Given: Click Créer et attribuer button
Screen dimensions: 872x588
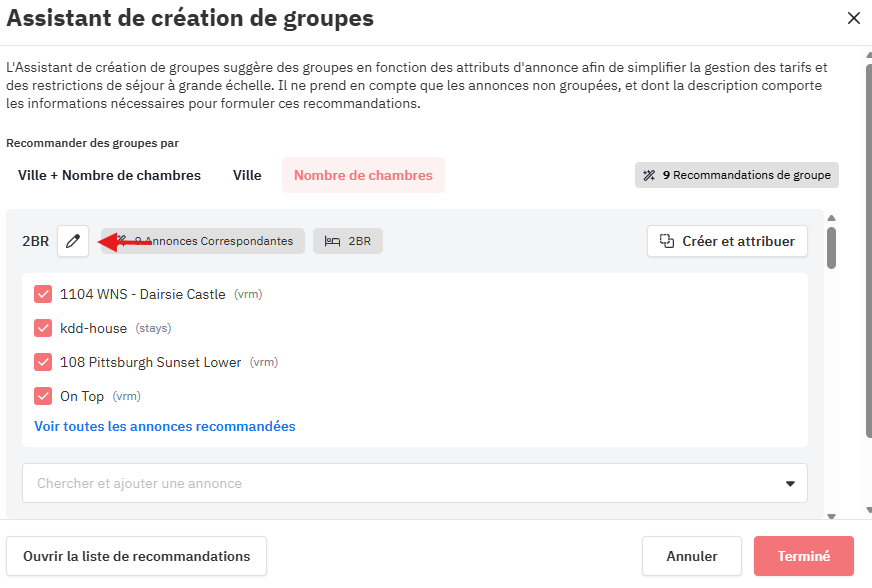Looking at the screenshot, I should (x=727, y=241).
